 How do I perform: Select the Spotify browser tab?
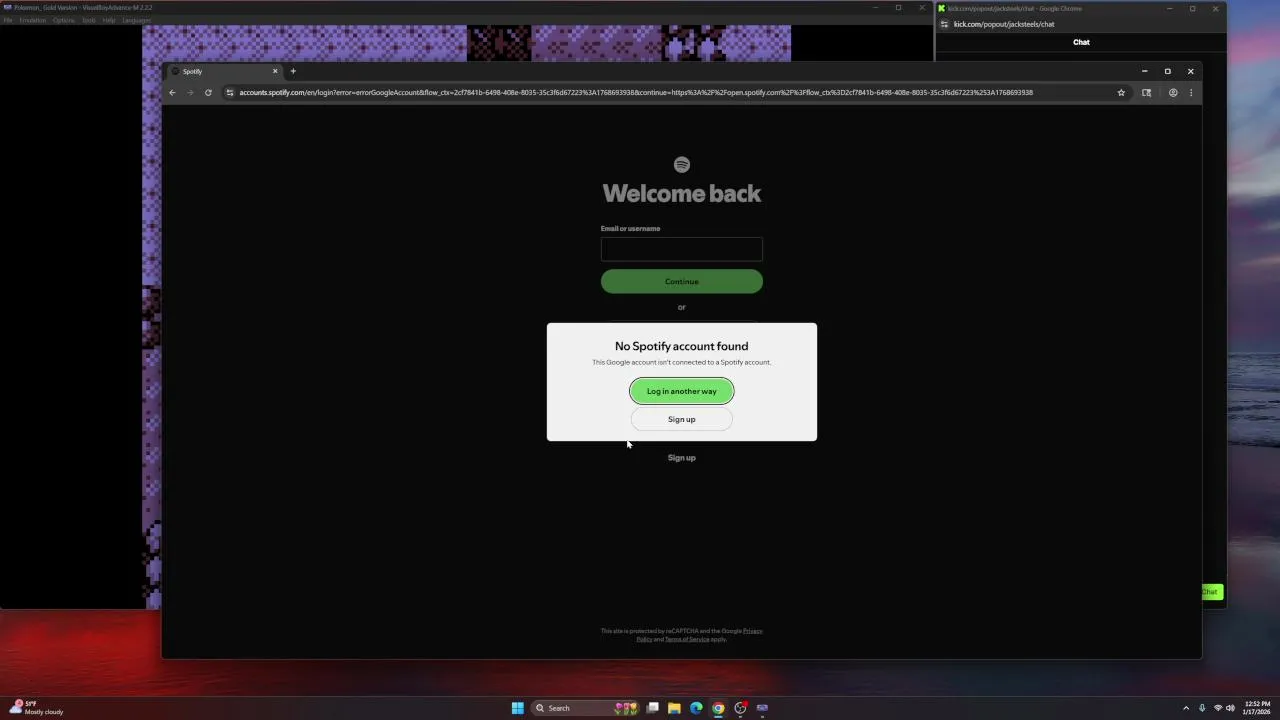[224, 71]
